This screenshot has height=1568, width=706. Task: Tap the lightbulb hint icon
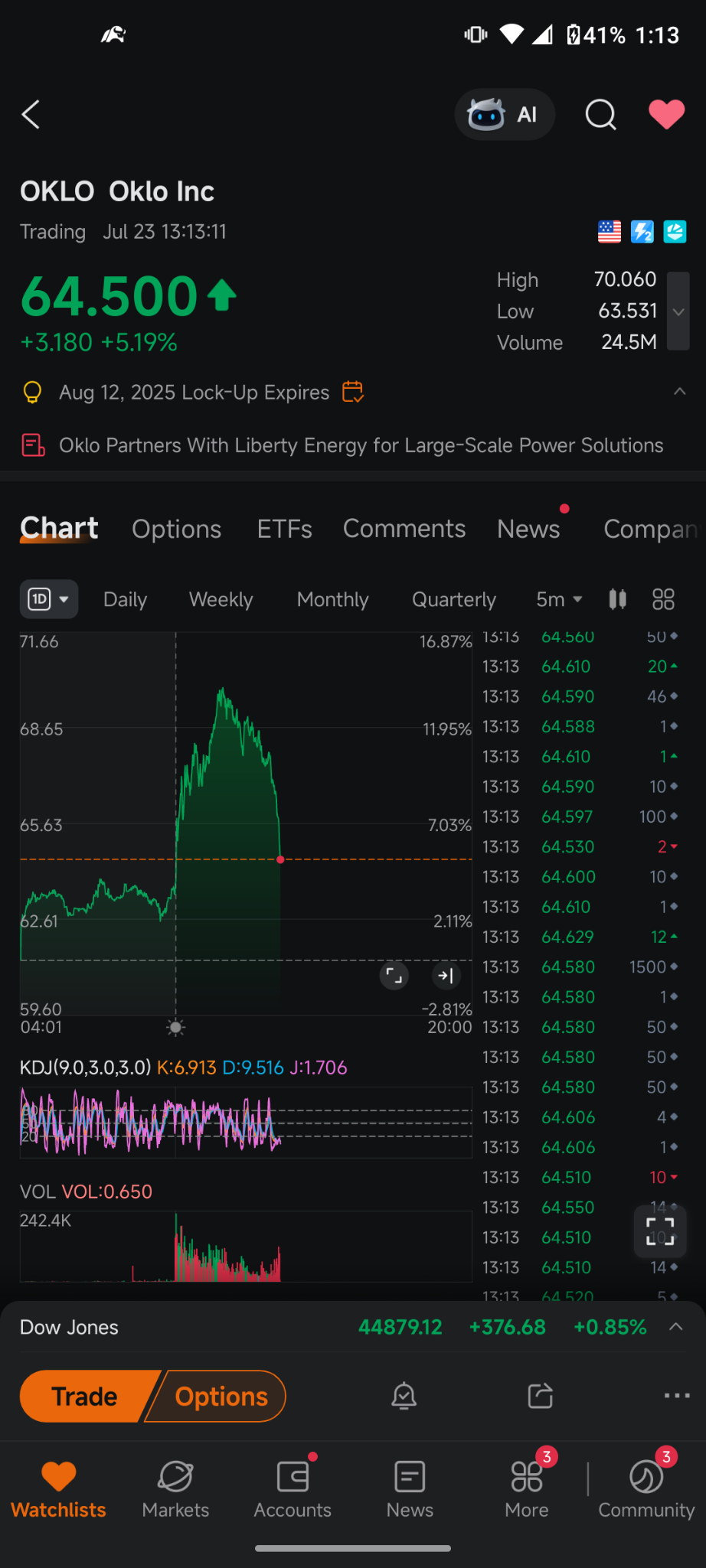pos(32,393)
